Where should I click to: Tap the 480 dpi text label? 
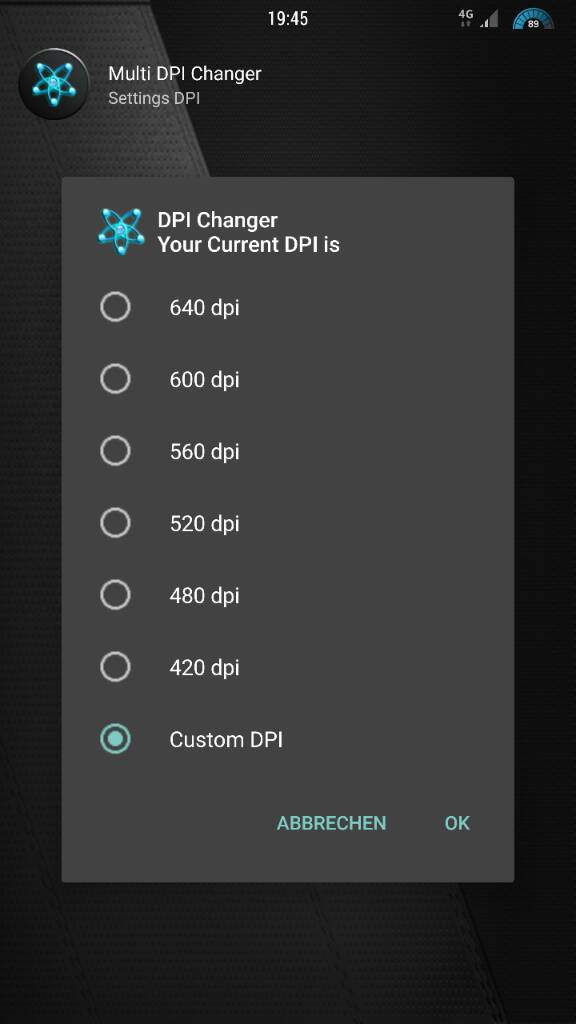pyautogui.click(x=204, y=596)
